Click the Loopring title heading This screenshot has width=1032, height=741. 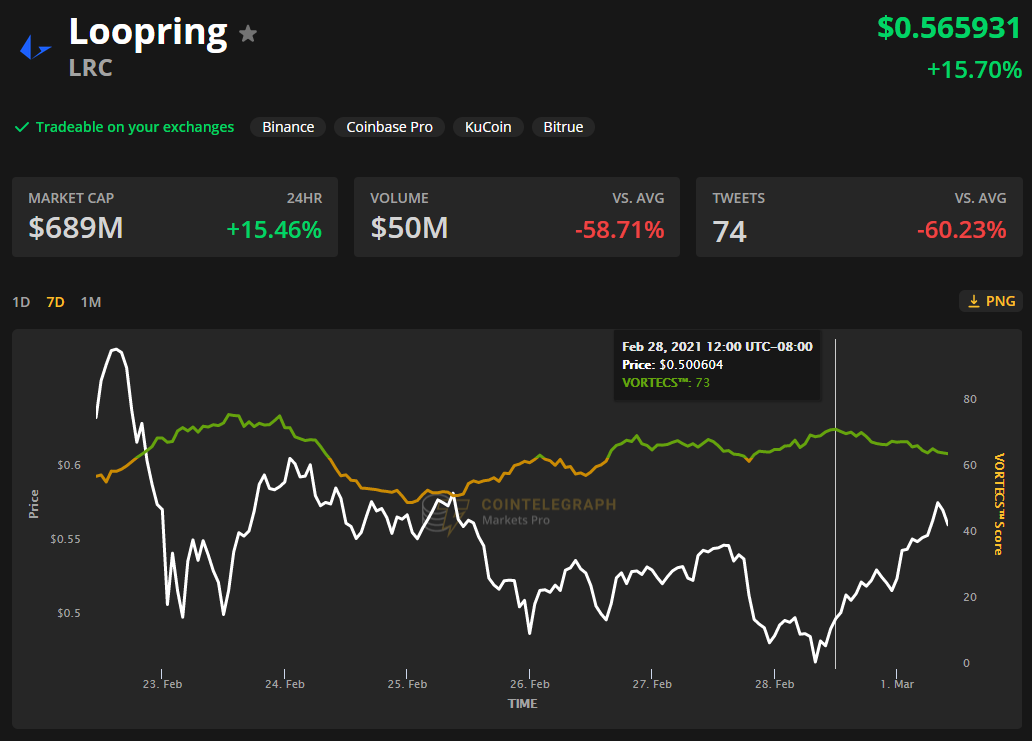pyautogui.click(x=148, y=32)
